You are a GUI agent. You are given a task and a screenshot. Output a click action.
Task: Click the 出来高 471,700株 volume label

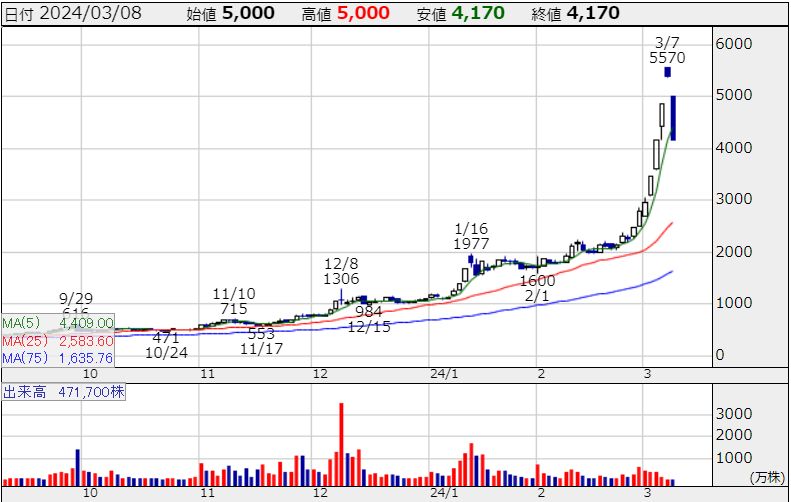point(63,394)
